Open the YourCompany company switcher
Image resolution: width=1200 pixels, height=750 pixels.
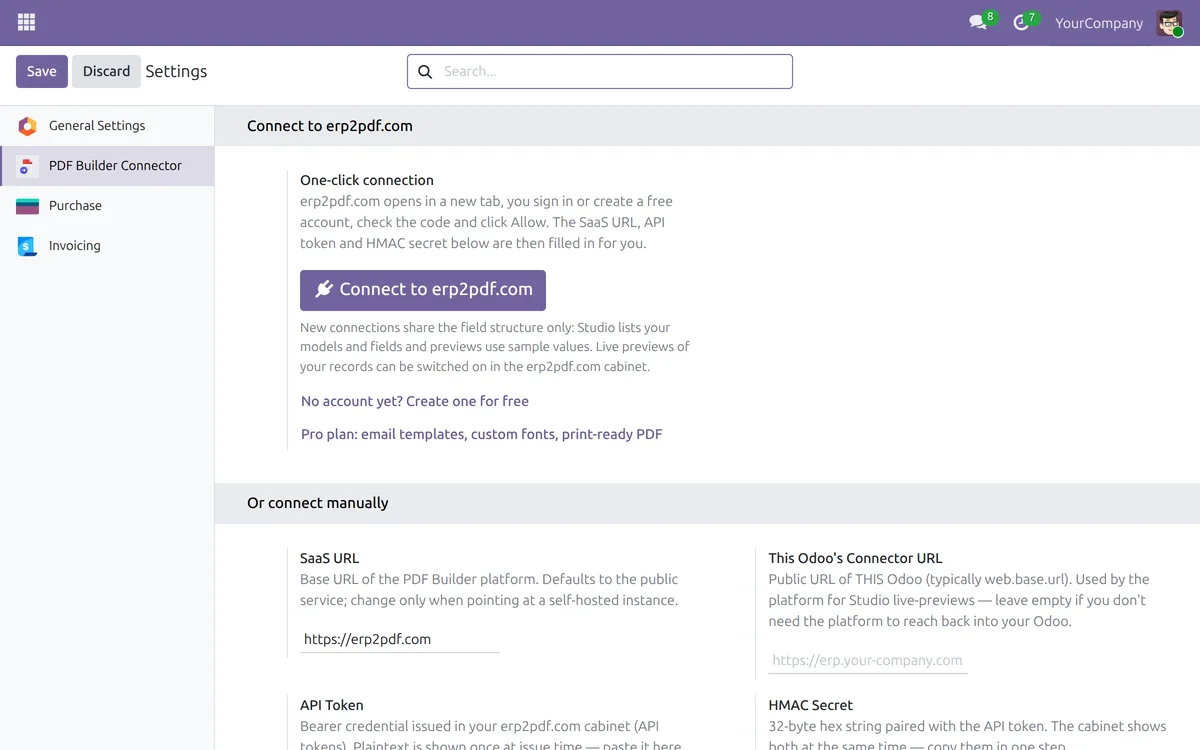(x=1099, y=23)
